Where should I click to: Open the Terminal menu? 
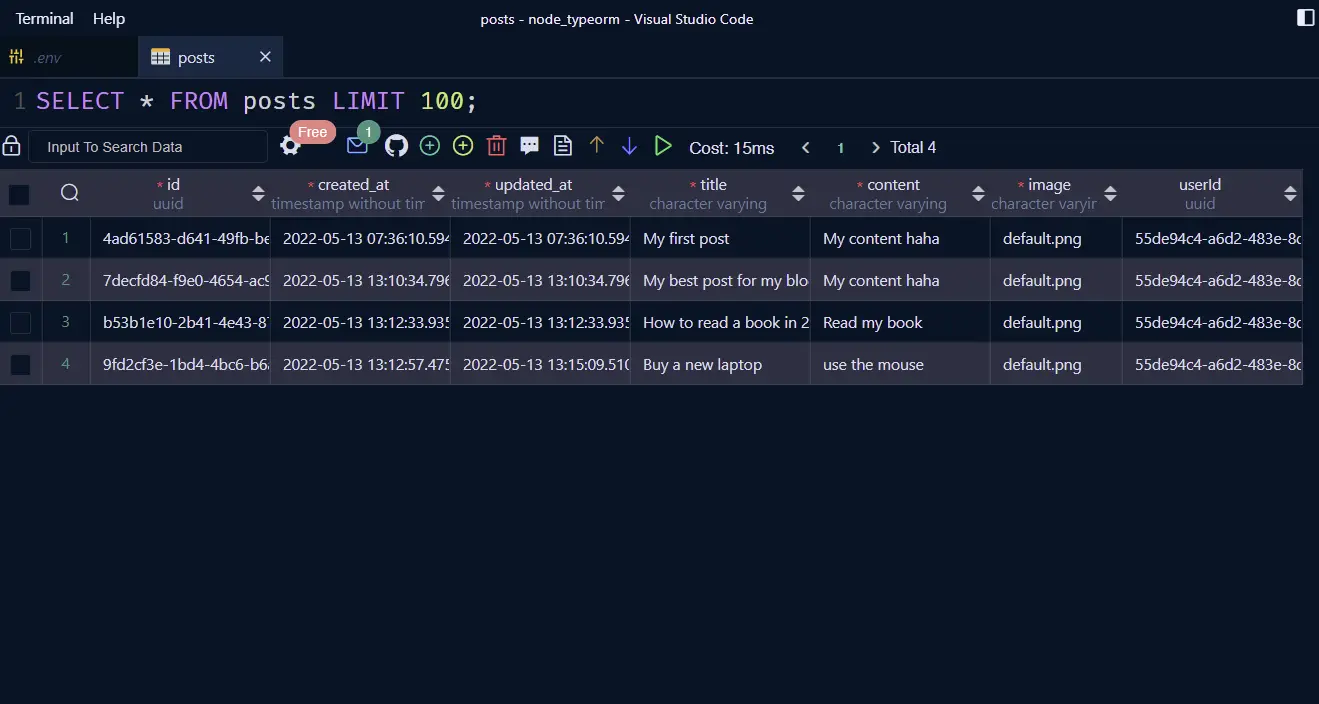45,19
